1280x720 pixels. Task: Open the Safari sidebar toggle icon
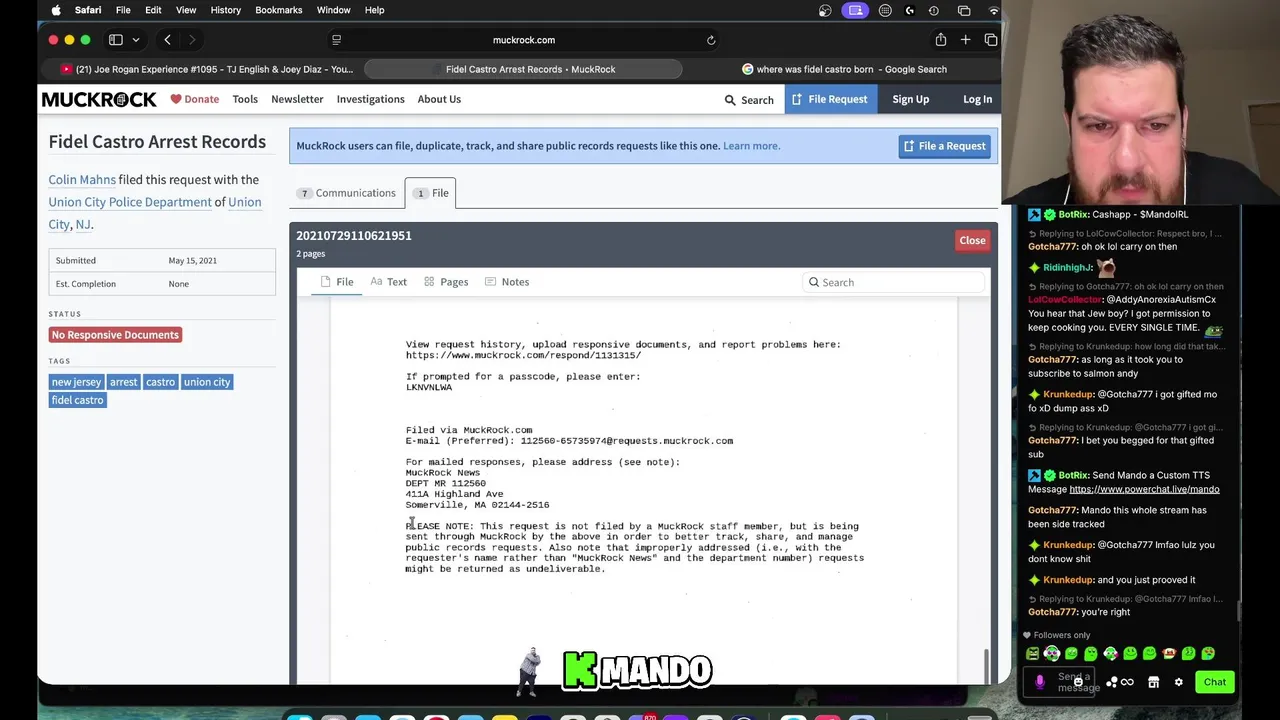coord(115,40)
